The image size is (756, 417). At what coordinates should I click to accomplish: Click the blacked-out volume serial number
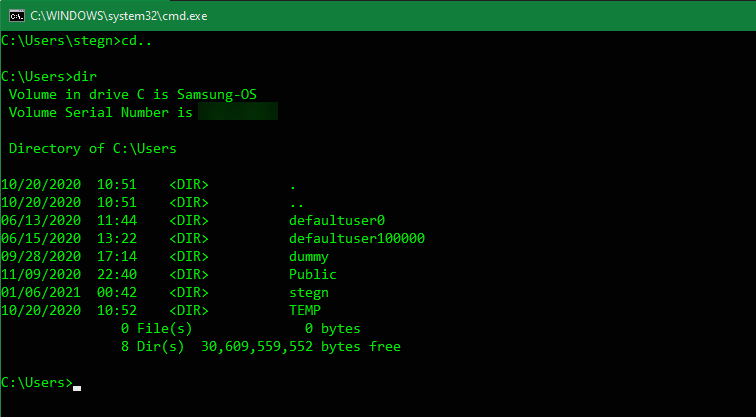click(x=237, y=112)
